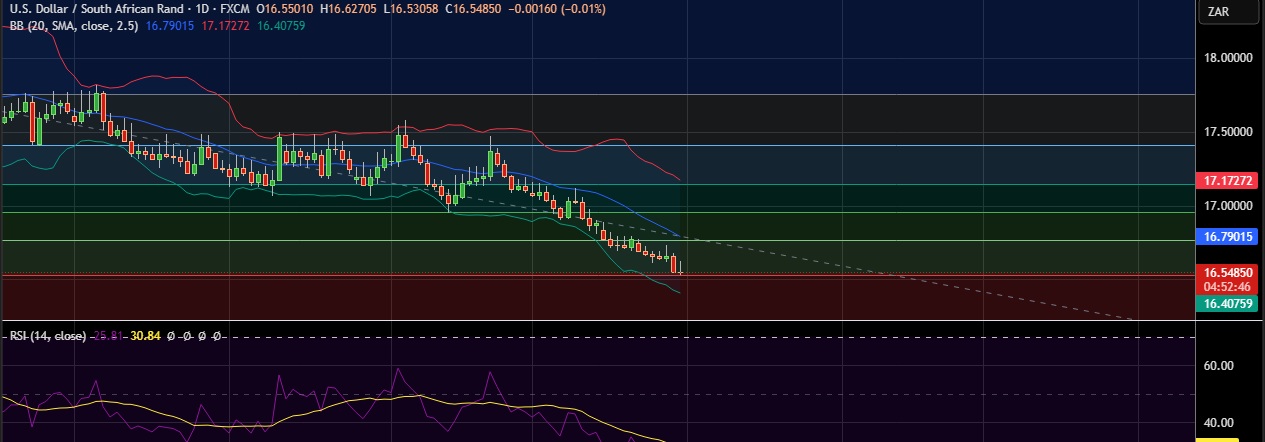Click the 18.00000 price axis label
Image resolution: width=1265 pixels, height=442 pixels.
(1229, 58)
